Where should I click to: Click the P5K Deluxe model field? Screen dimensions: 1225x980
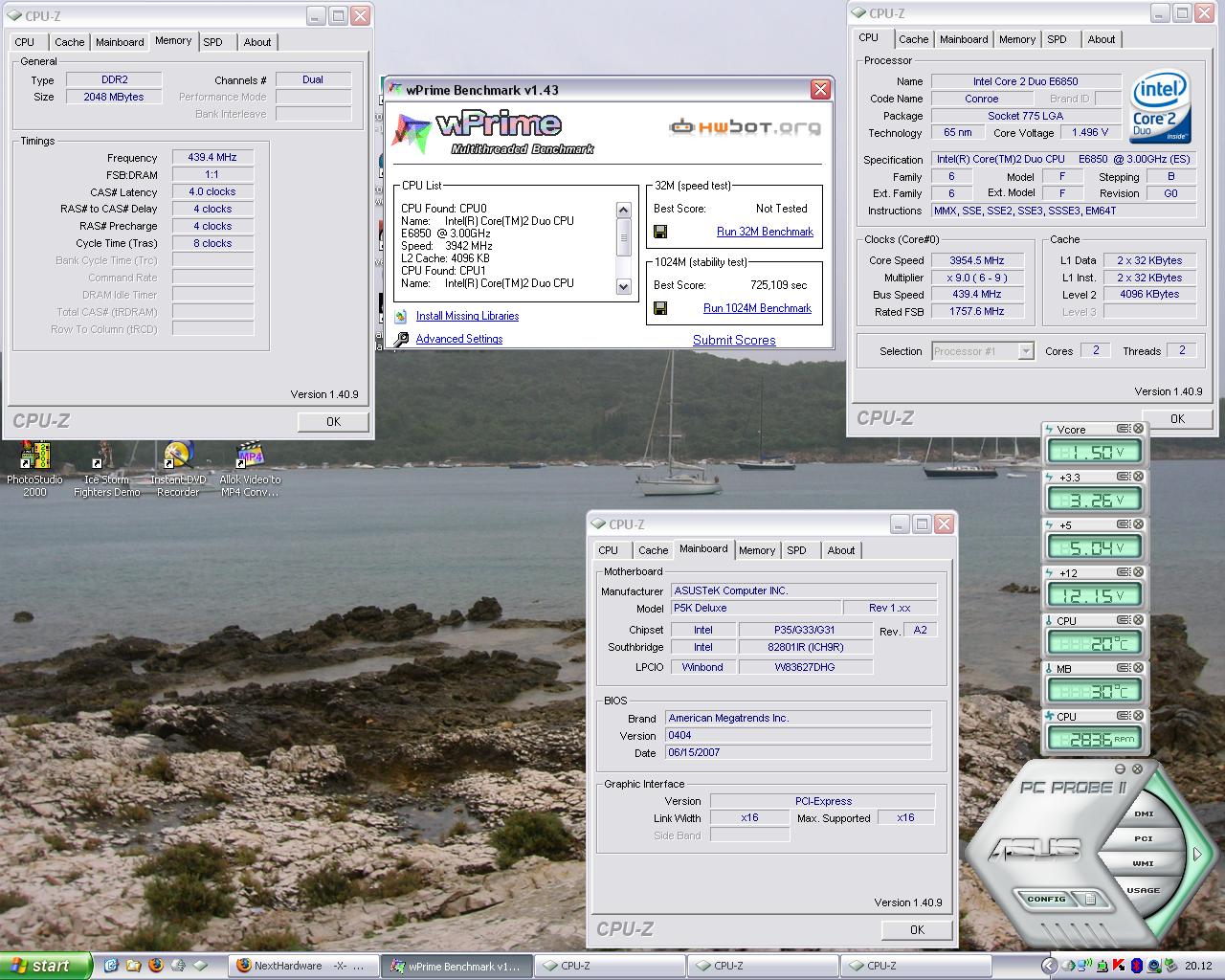[754, 608]
